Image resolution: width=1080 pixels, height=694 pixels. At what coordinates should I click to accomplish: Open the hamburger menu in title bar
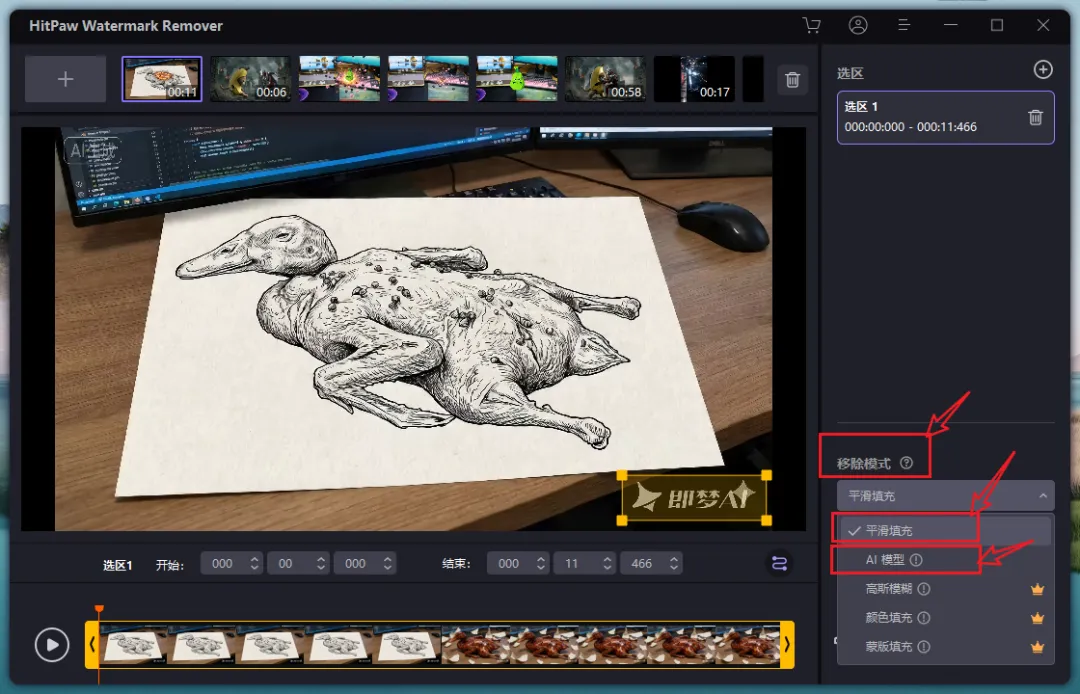pos(904,25)
